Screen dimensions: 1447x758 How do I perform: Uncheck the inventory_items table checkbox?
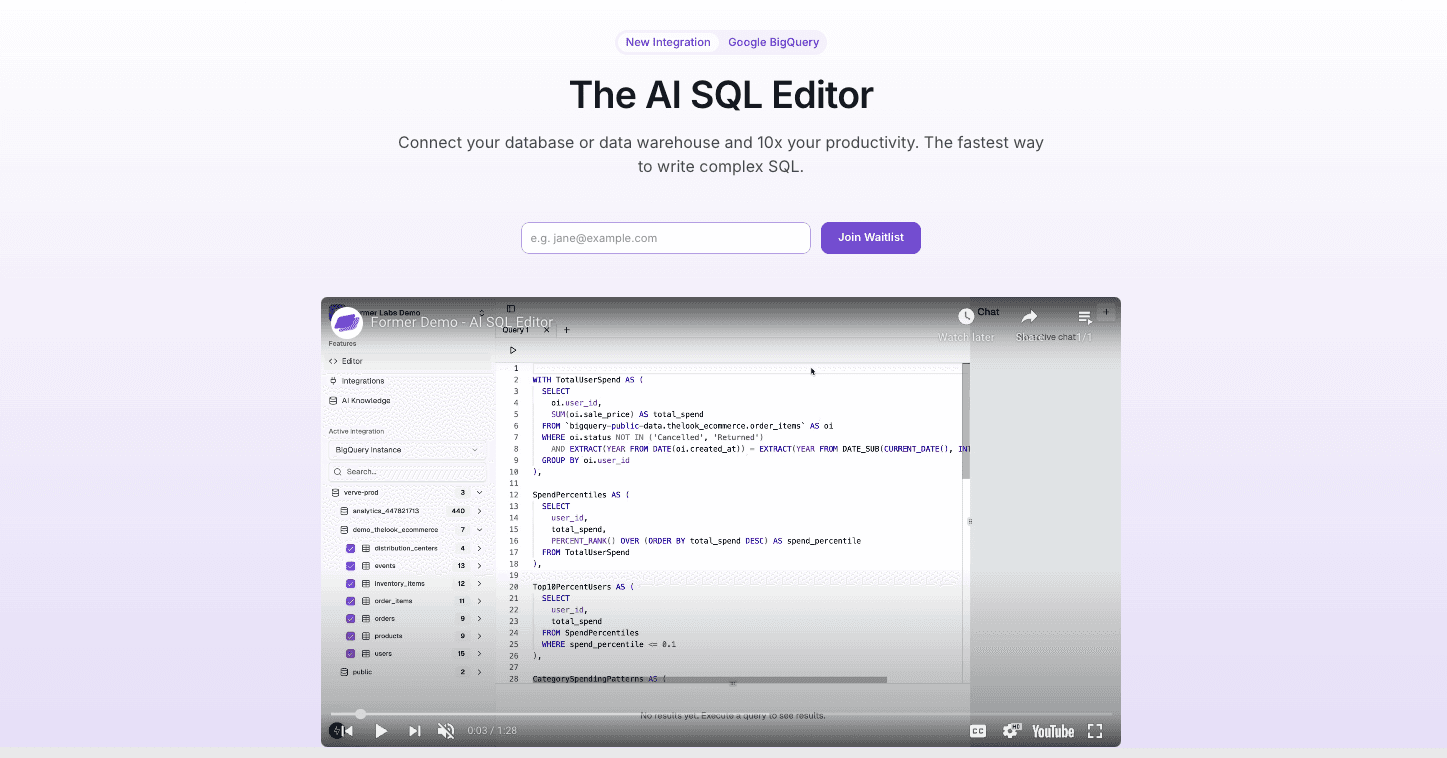pyautogui.click(x=351, y=584)
